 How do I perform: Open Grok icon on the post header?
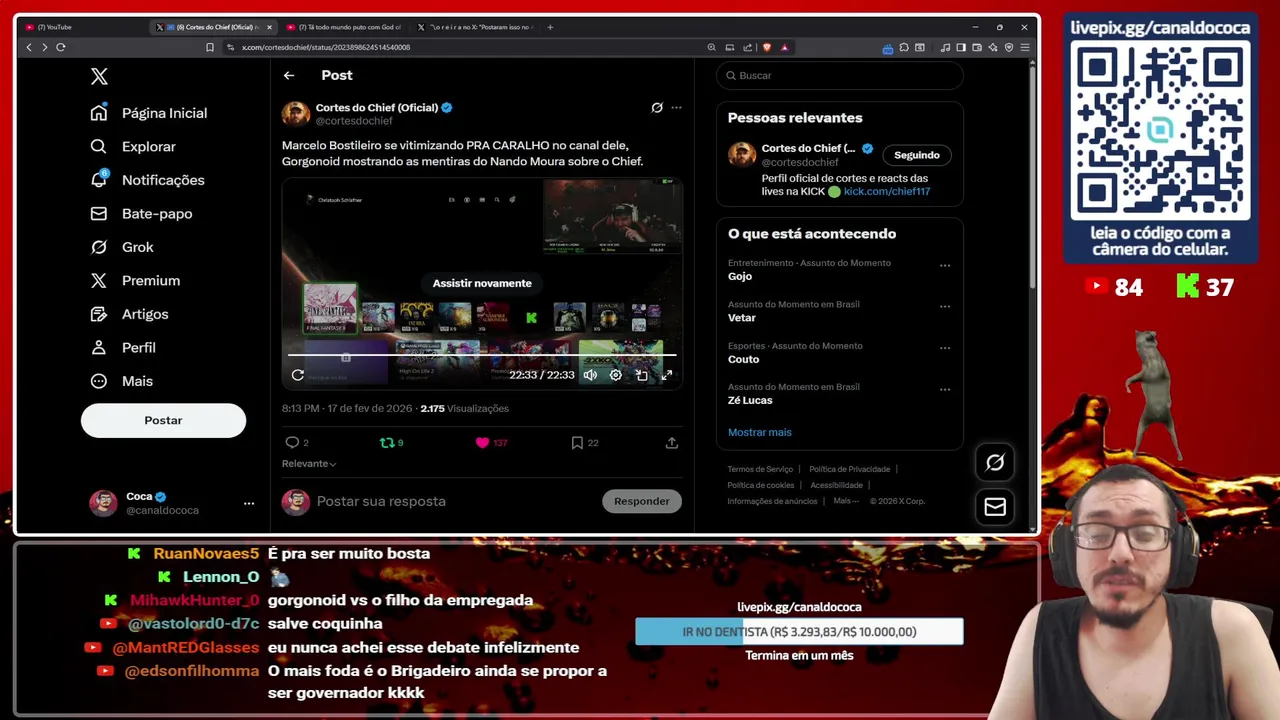pos(657,107)
